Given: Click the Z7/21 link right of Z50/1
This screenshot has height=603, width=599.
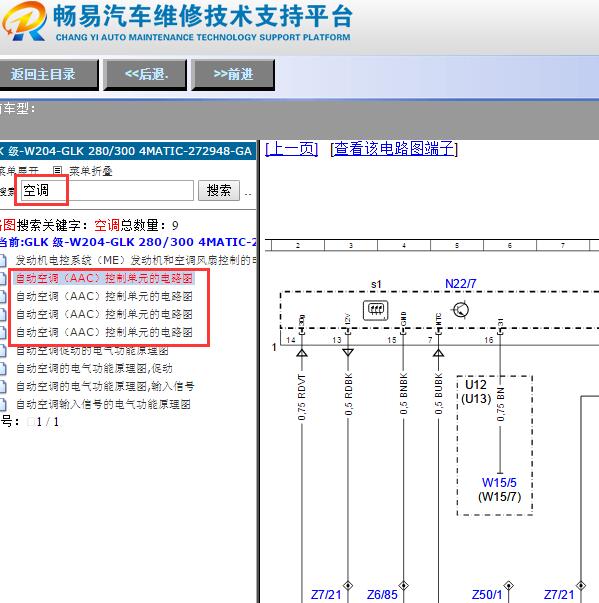Looking at the screenshot, I should tap(559, 595).
